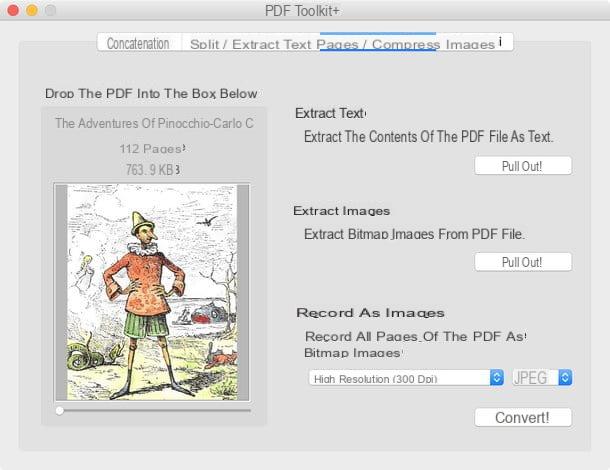
Task: Click the Convert! button
Action: (x=523, y=417)
